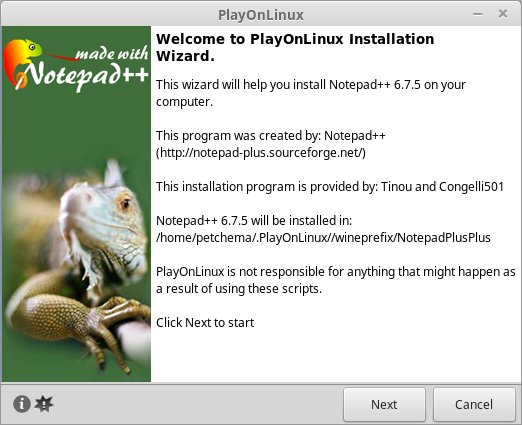The image size is (522, 425).
Task: Close the PlayOnLinux window
Action: coord(503,14)
